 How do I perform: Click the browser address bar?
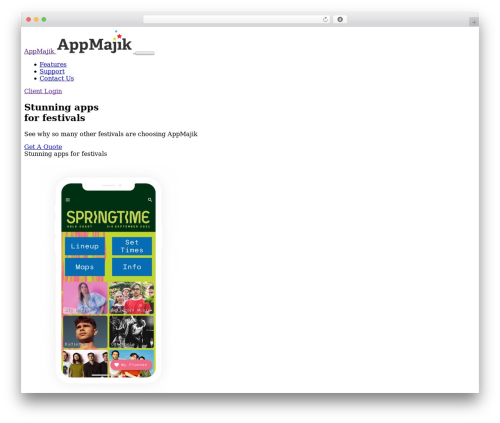tap(237, 19)
